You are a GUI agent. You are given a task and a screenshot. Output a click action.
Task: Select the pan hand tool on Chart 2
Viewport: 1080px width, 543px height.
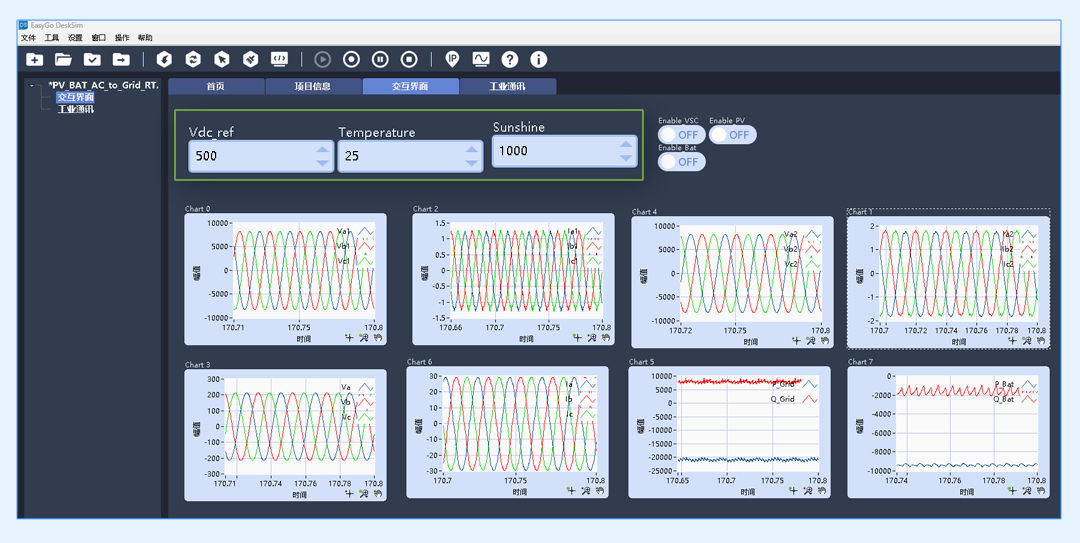pos(605,338)
